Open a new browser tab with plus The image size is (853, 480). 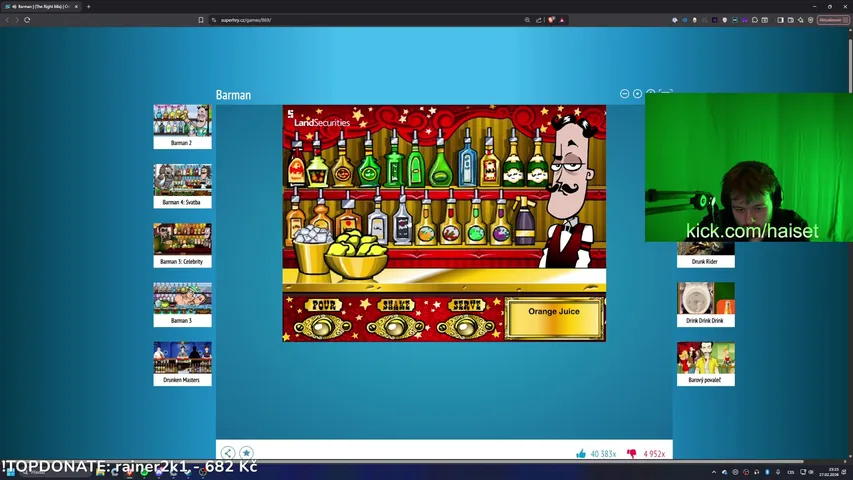[89, 7]
